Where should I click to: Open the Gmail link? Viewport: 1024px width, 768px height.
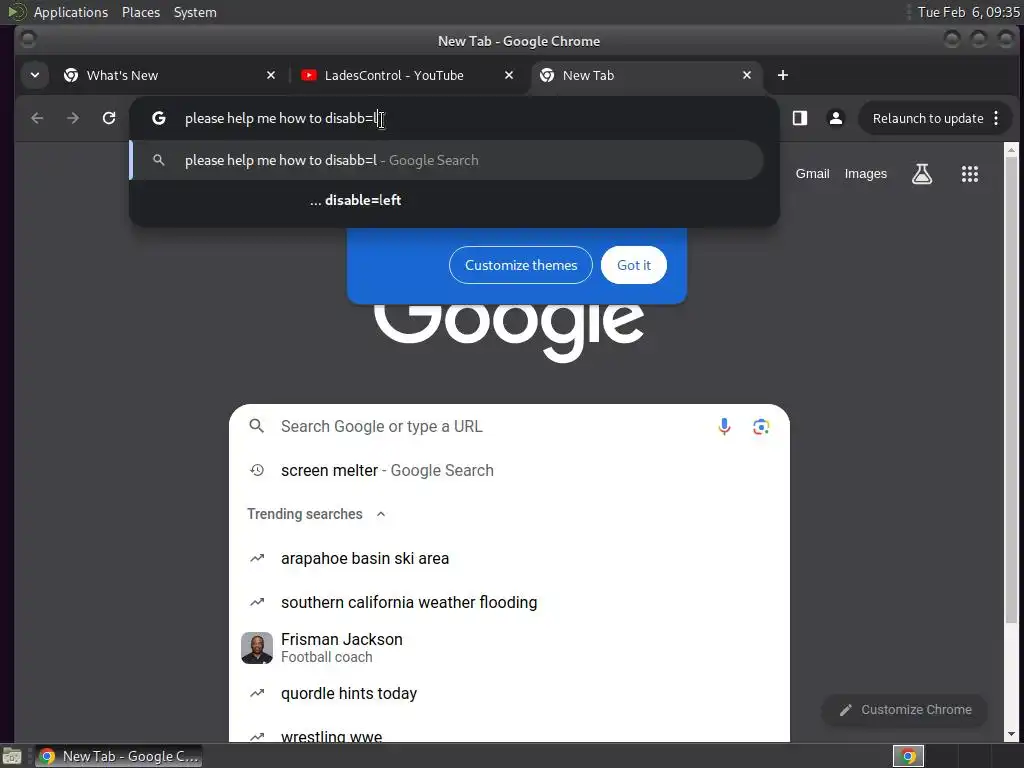(812, 174)
